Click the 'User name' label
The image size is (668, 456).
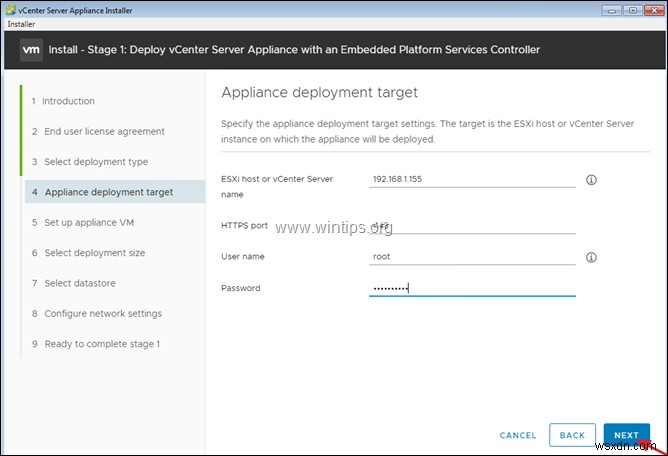tap(243, 257)
